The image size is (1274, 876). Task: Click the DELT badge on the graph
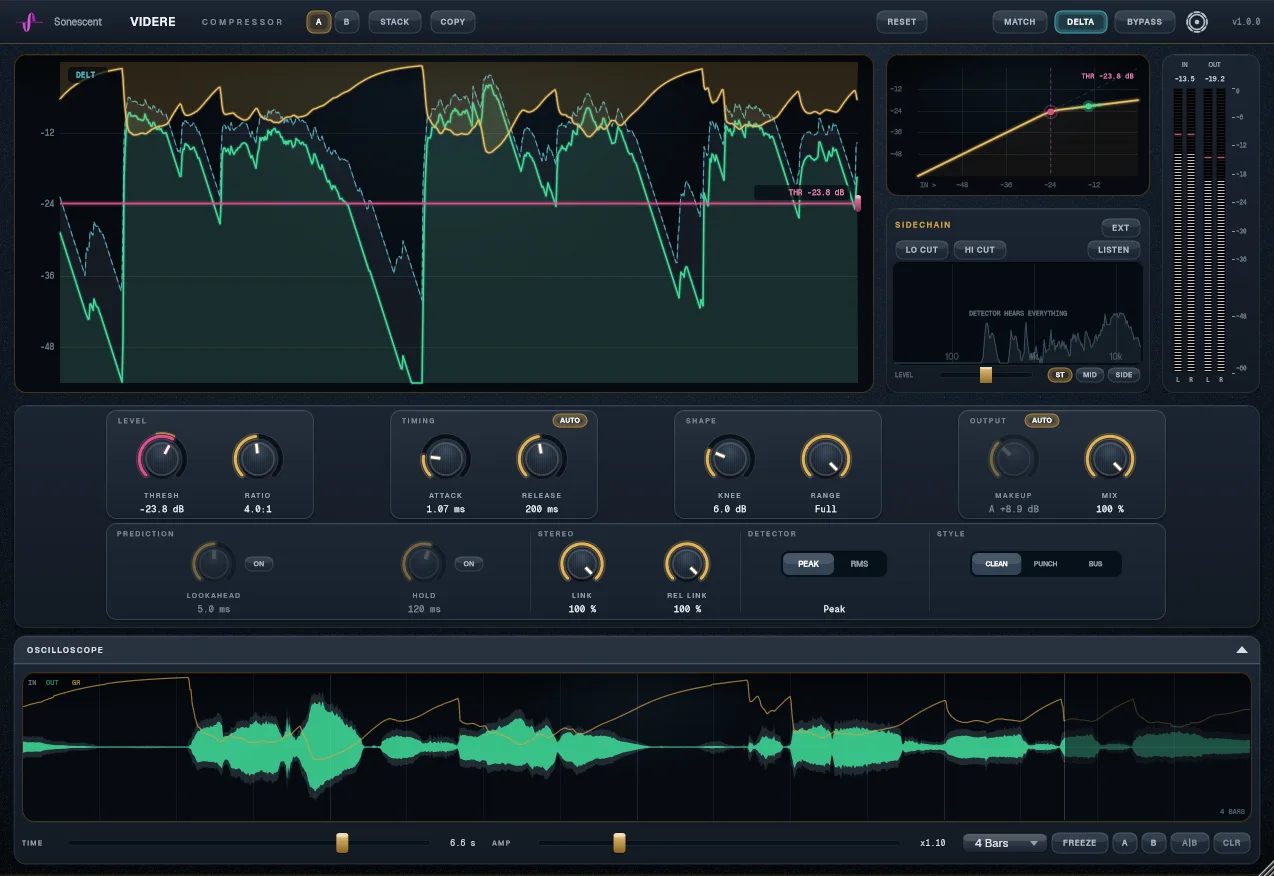85,75
